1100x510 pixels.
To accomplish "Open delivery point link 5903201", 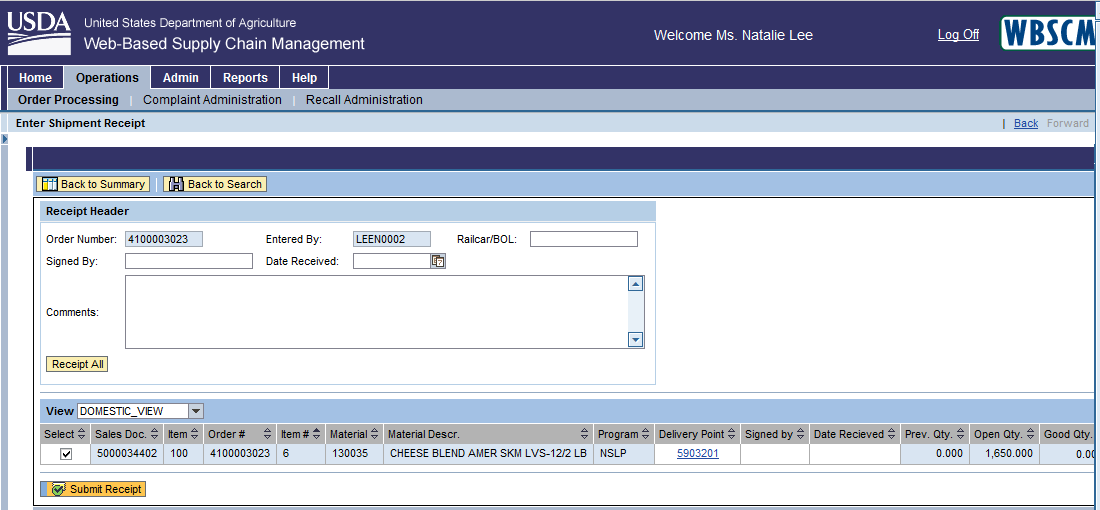I will click(x=697, y=454).
